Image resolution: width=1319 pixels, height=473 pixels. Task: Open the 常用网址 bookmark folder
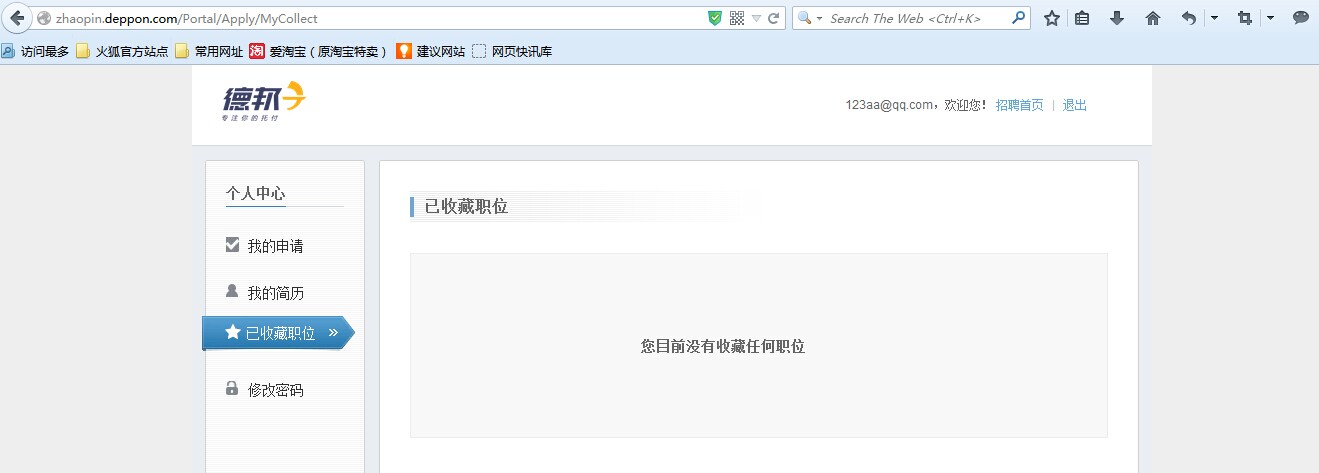tap(209, 51)
